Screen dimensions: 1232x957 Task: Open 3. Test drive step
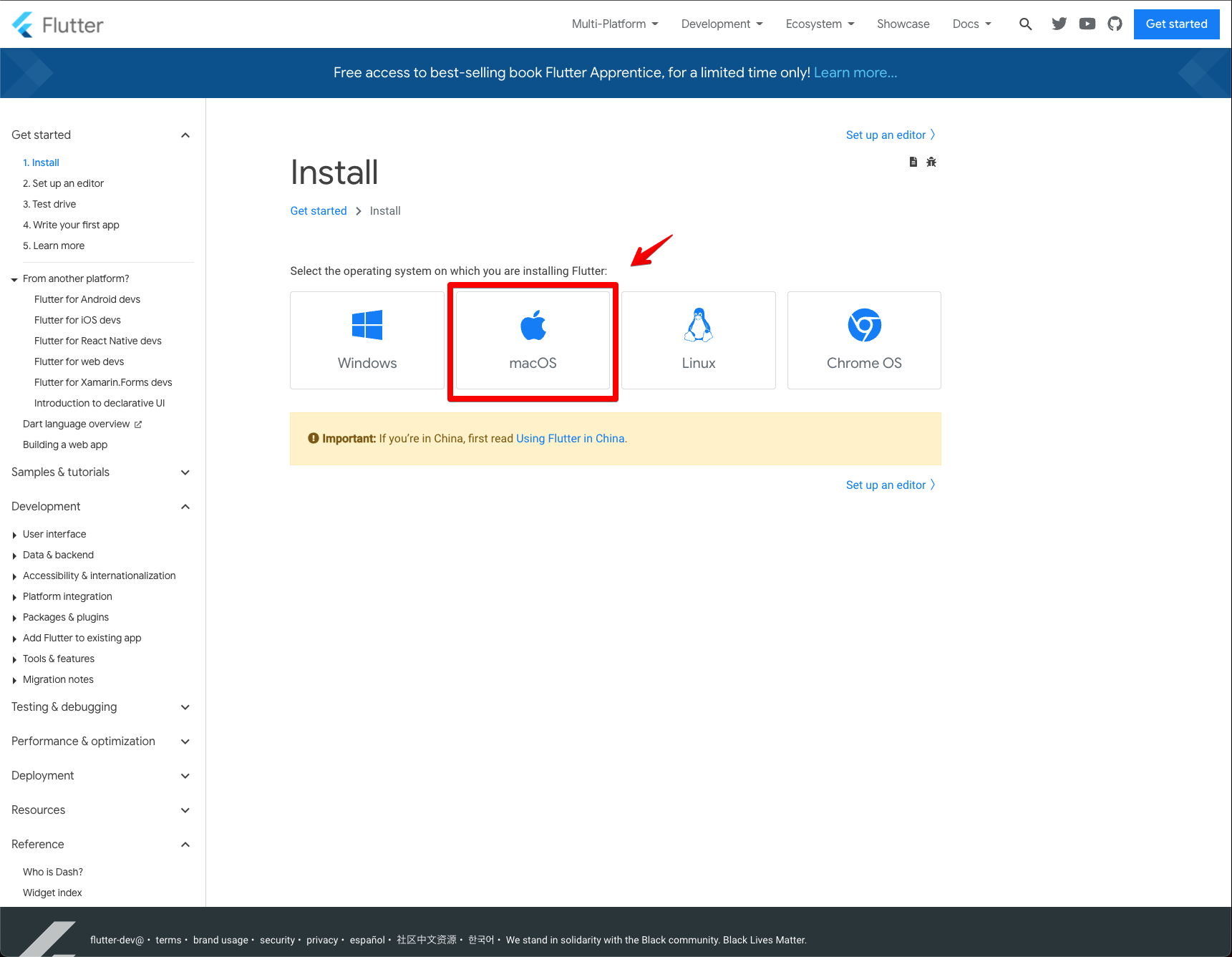pyautogui.click(x=49, y=204)
